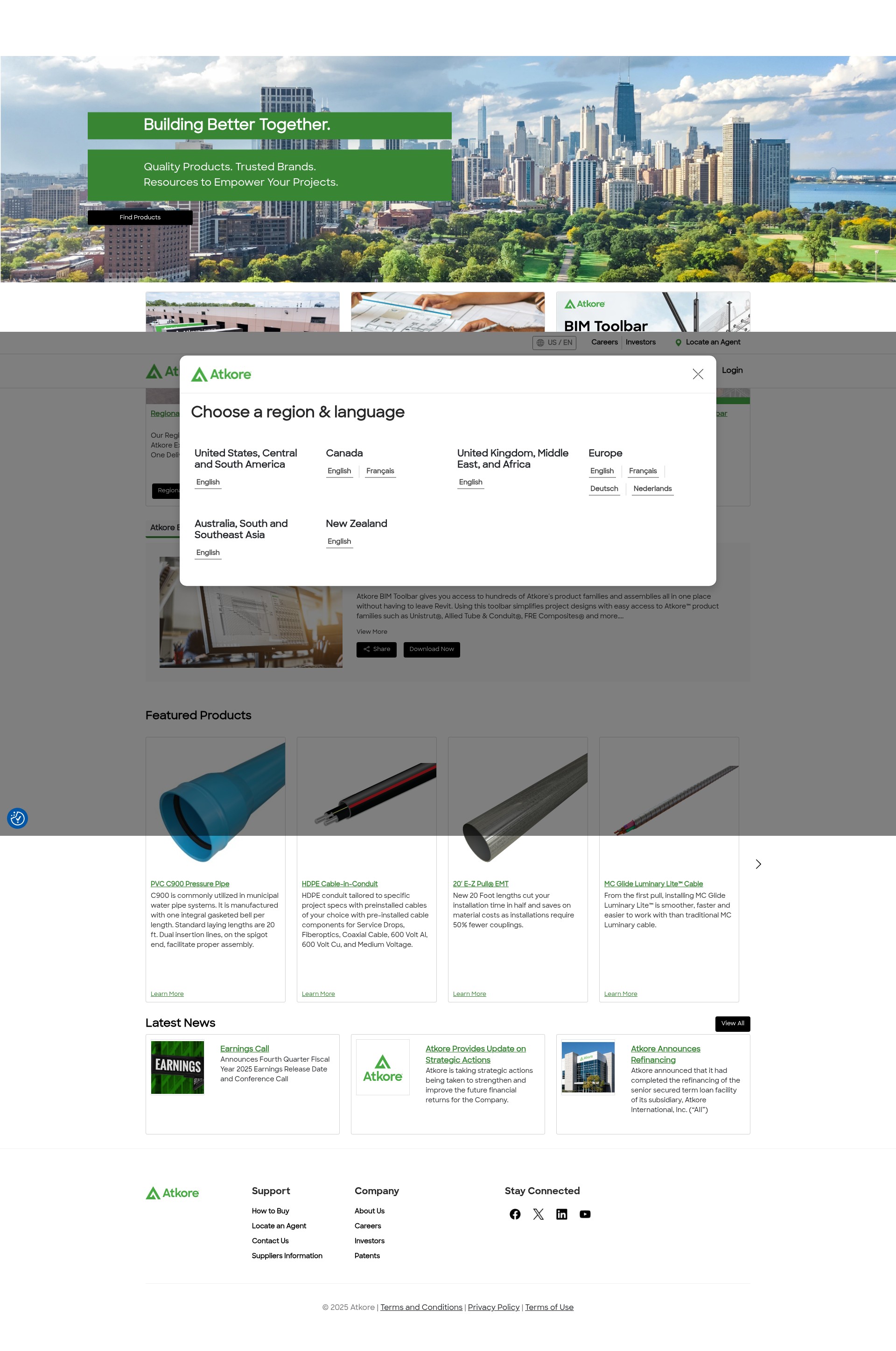Click Locate an Agent in top bar
This screenshot has width=896, height=1351.
(x=713, y=342)
